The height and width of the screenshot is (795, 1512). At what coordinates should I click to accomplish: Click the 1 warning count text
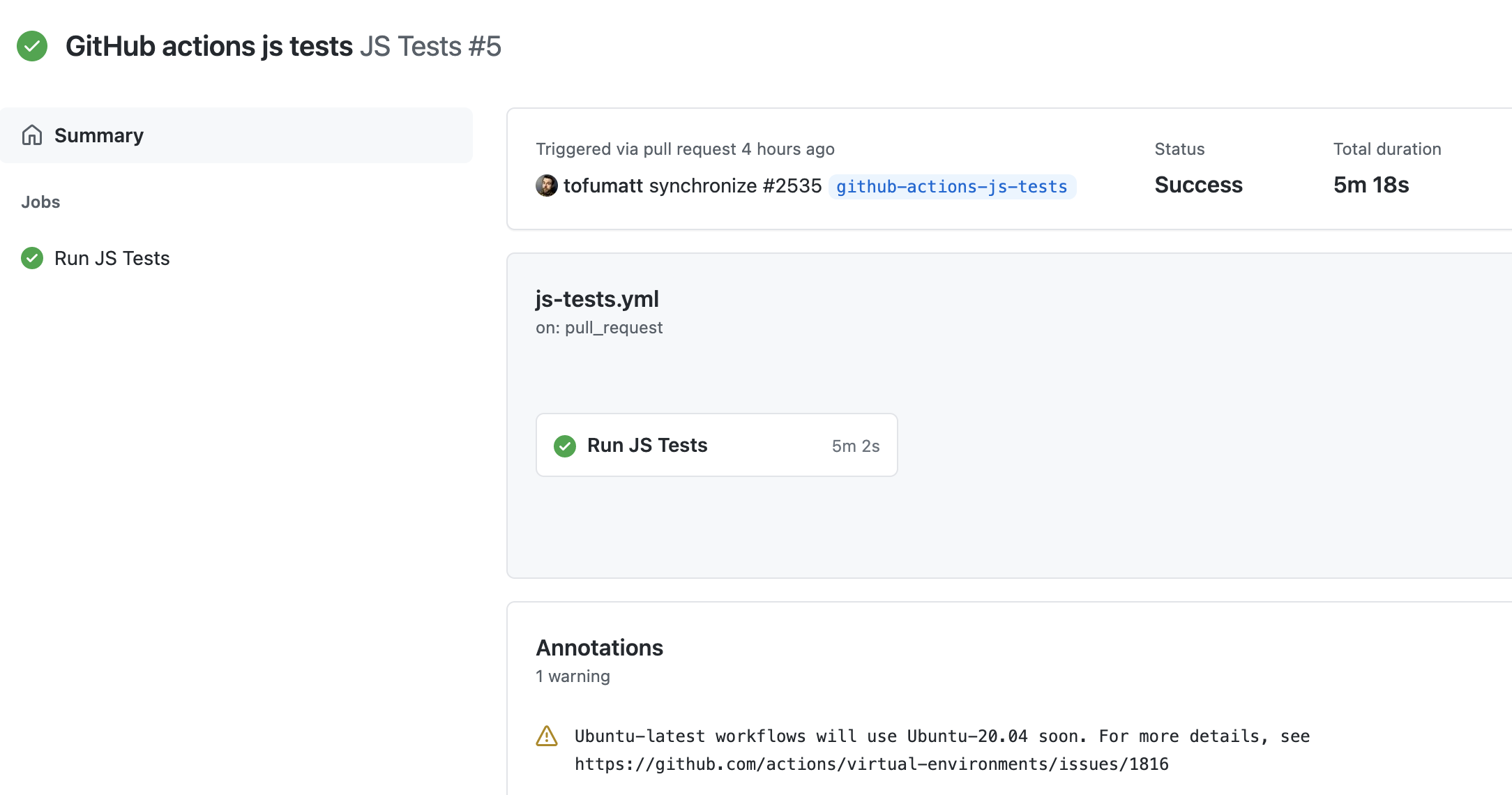(x=573, y=676)
